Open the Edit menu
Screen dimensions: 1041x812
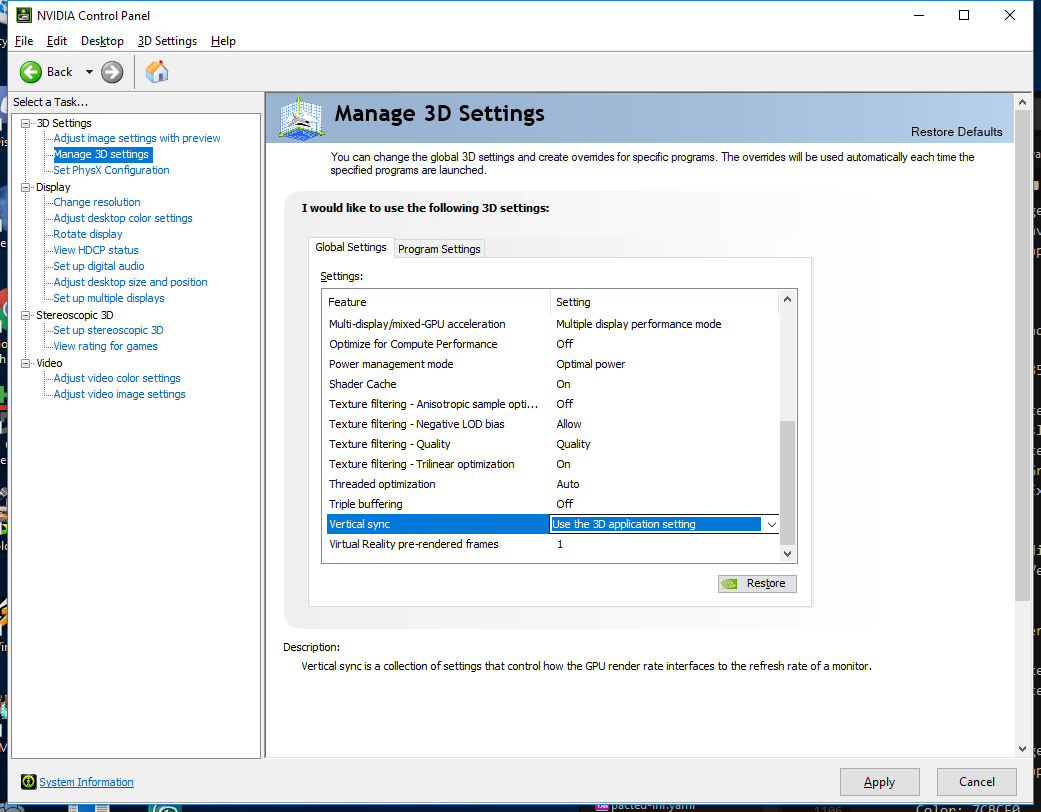point(57,41)
